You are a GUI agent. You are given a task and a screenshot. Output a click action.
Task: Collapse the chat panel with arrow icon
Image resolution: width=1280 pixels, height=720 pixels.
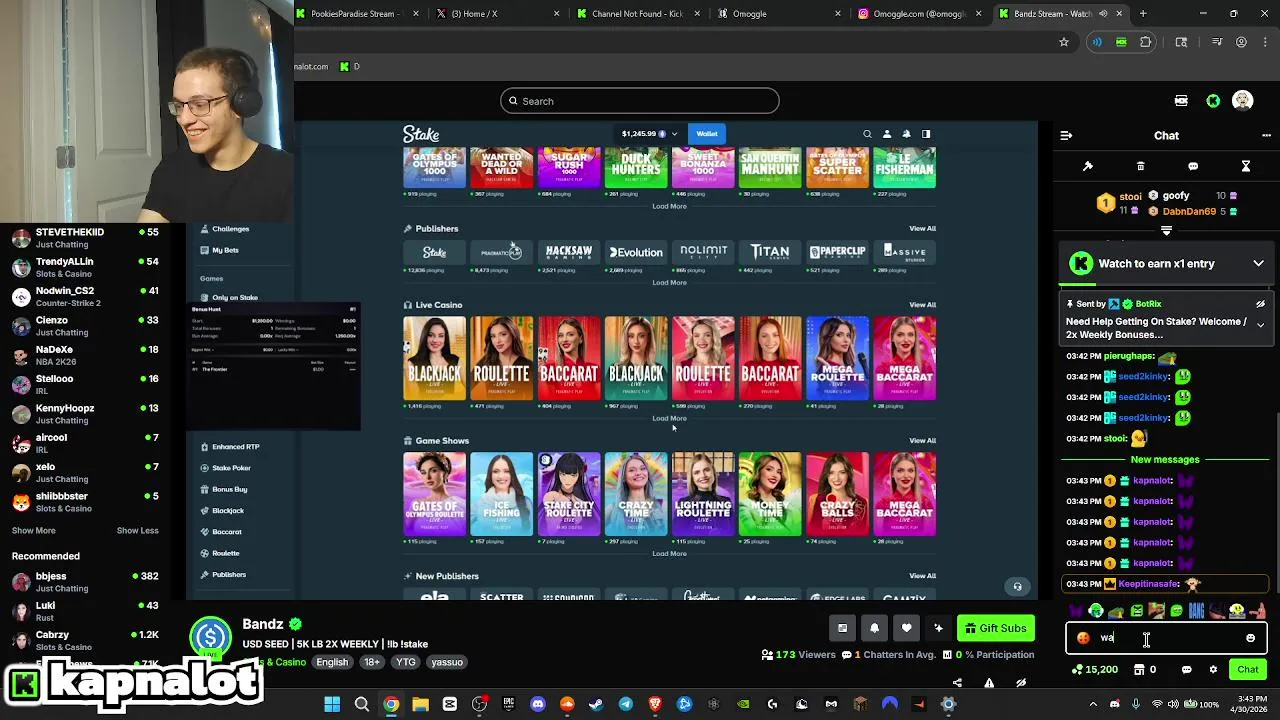[1066, 135]
